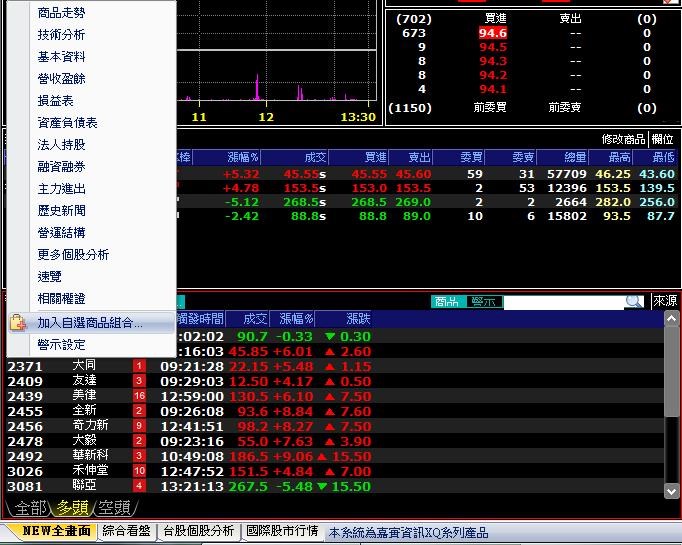Select 技術分析 from the context menu
This screenshot has height=545, width=682.
[x=61, y=35]
